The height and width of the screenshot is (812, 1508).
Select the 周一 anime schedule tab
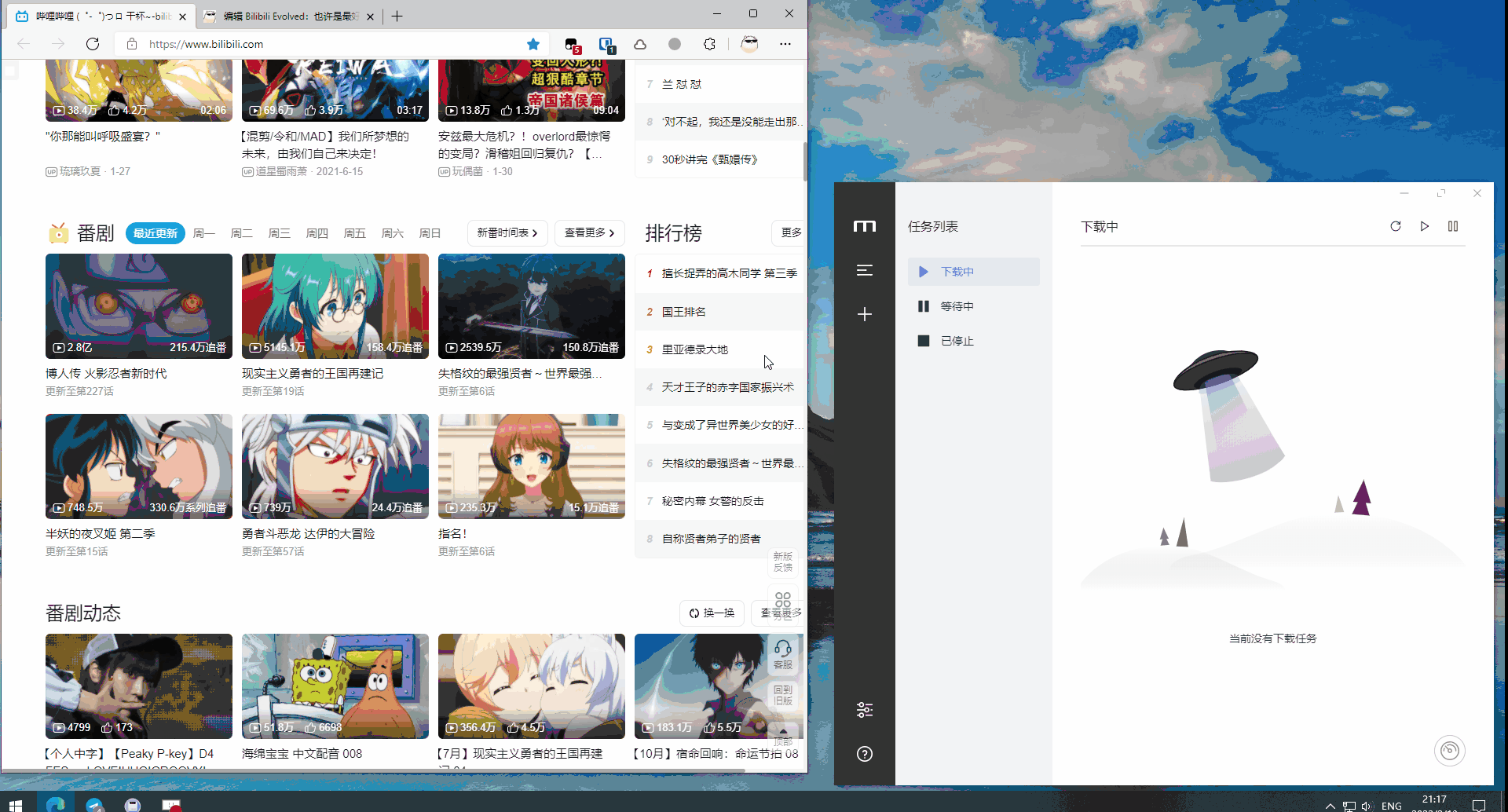click(204, 233)
